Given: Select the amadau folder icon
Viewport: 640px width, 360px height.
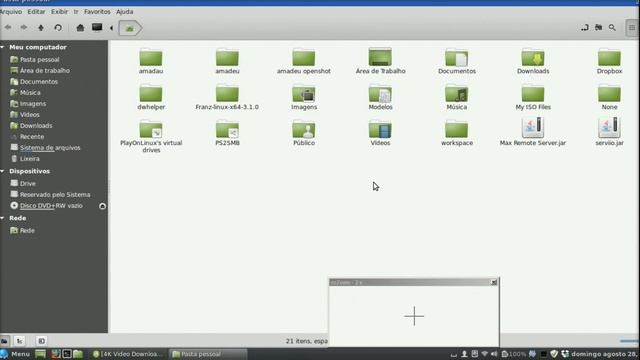Looking at the screenshot, I should click(x=151, y=58).
